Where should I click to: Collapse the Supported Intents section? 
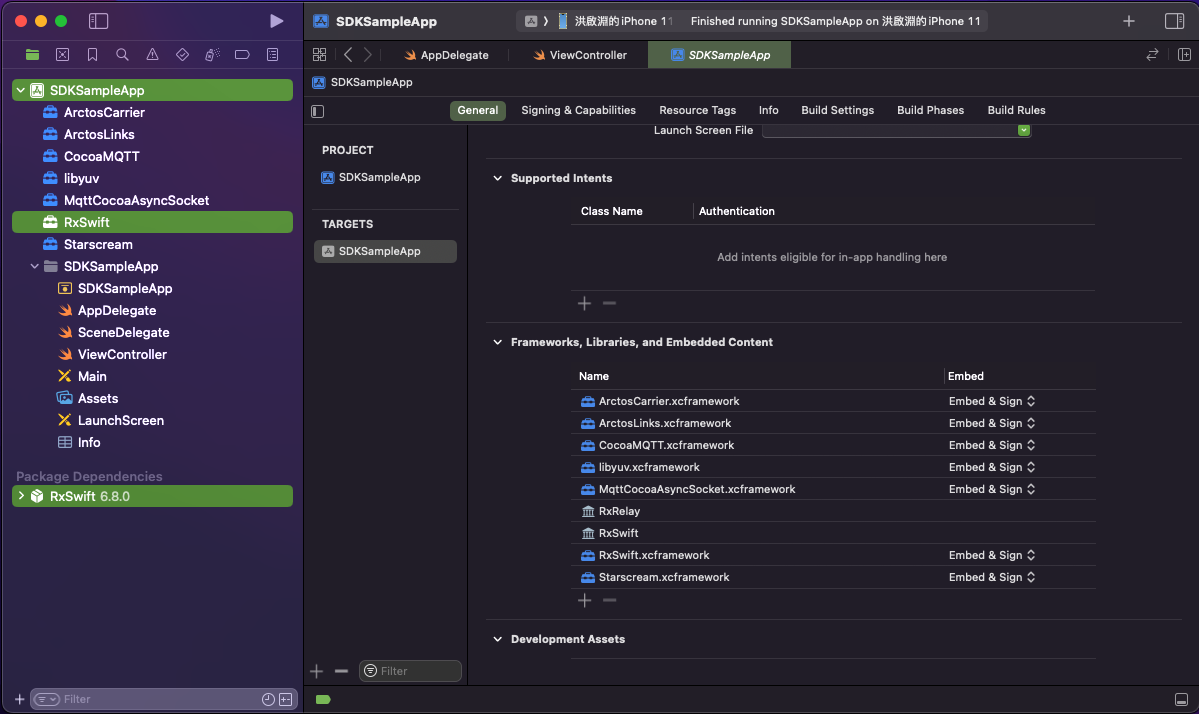[497, 178]
